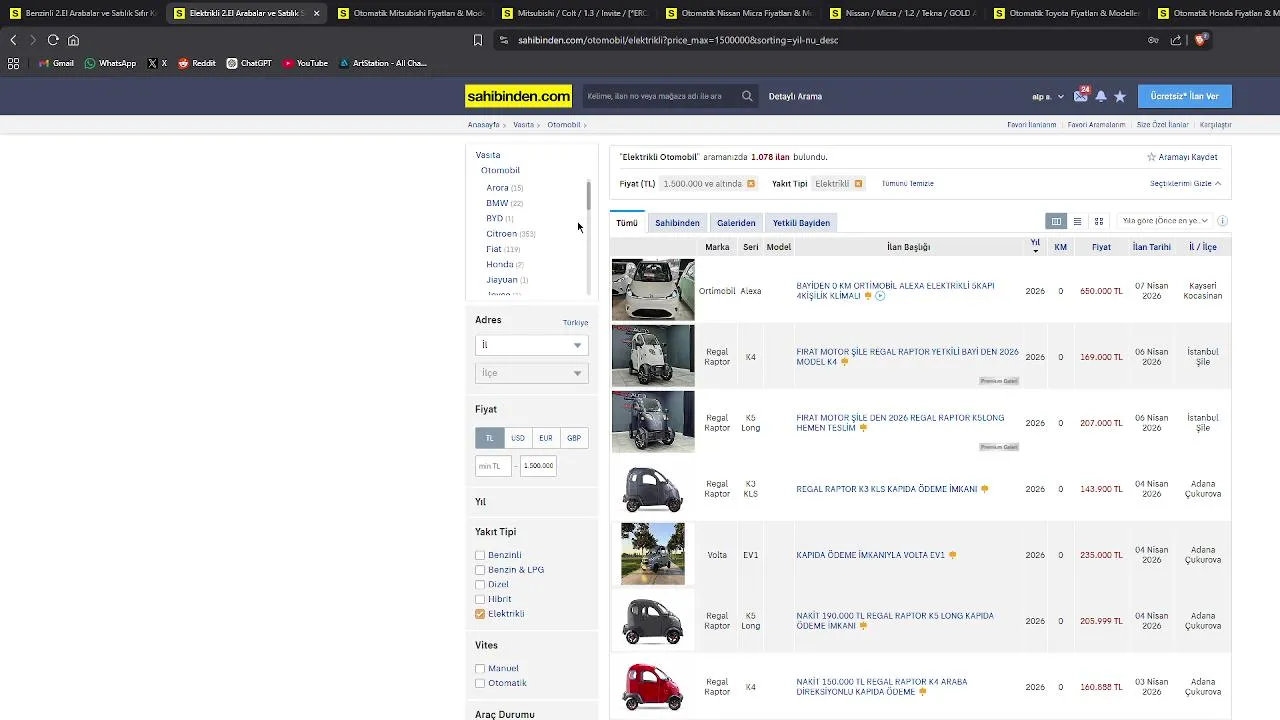The height and width of the screenshot is (720, 1280).
Task: Click the search magnifier icon
Action: tap(747, 96)
